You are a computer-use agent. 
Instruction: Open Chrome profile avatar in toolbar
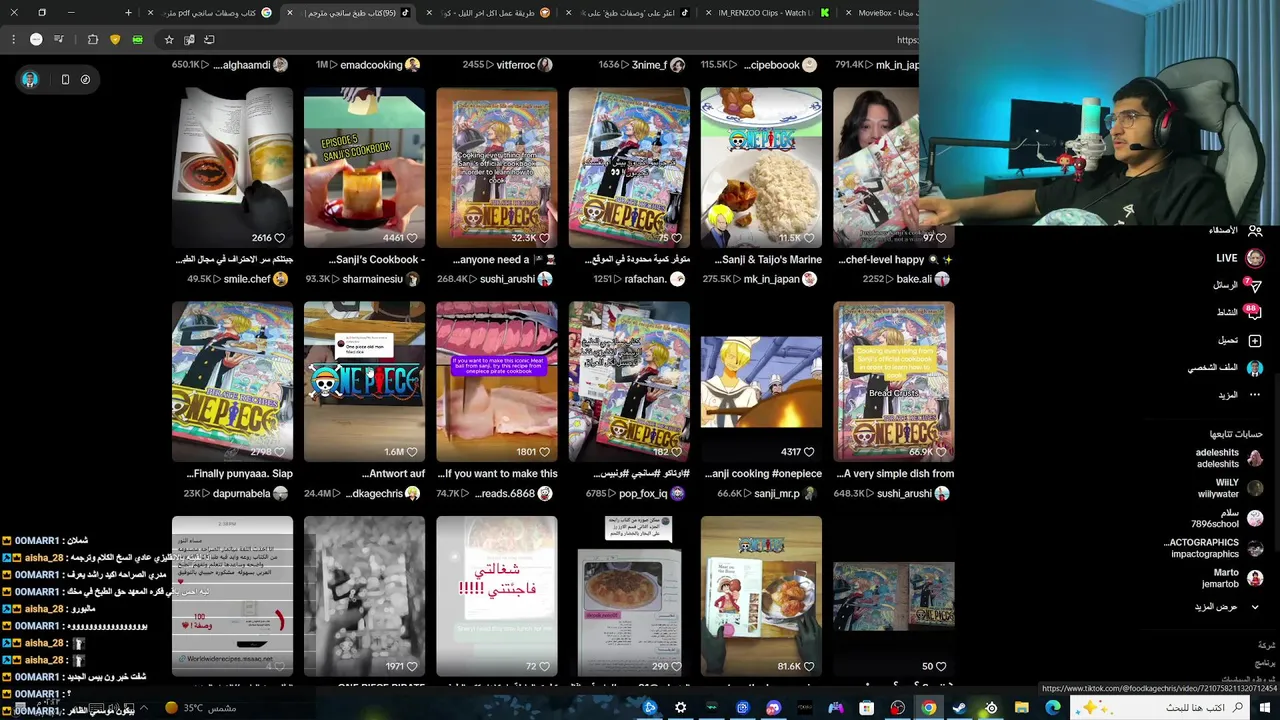[x=36, y=40]
